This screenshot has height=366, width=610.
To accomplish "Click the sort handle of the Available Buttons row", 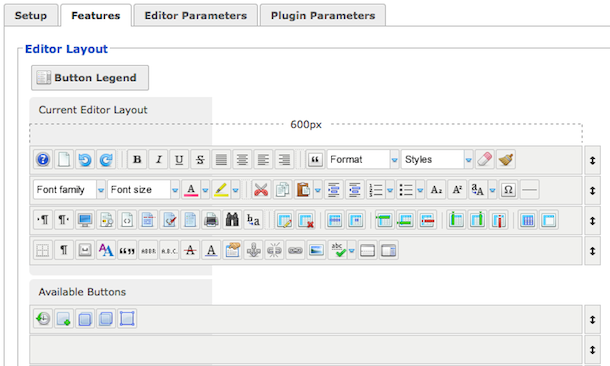I will click(592, 320).
